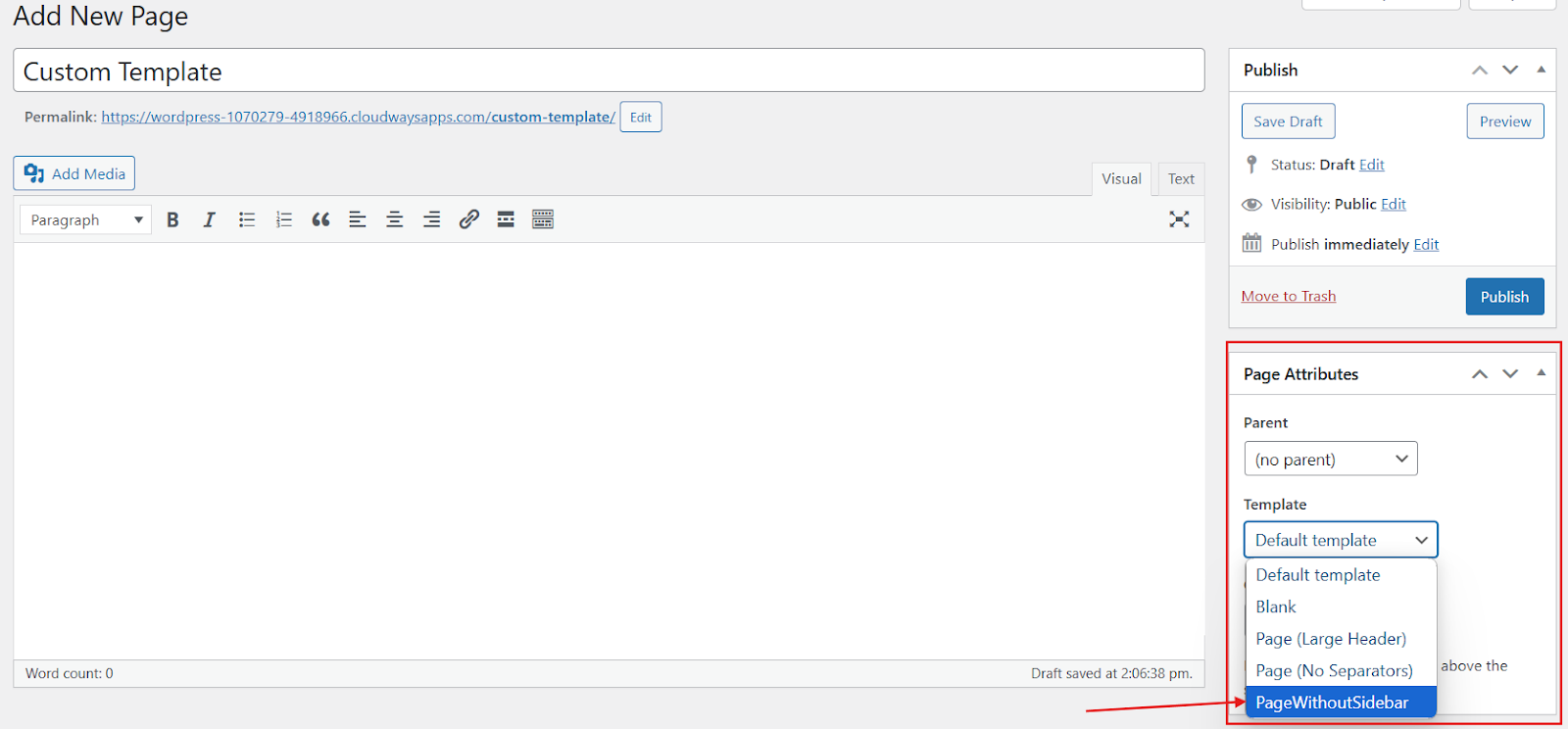This screenshot has height=729, width=1568.
Task: Click the page title field
Action: (609, 71)
